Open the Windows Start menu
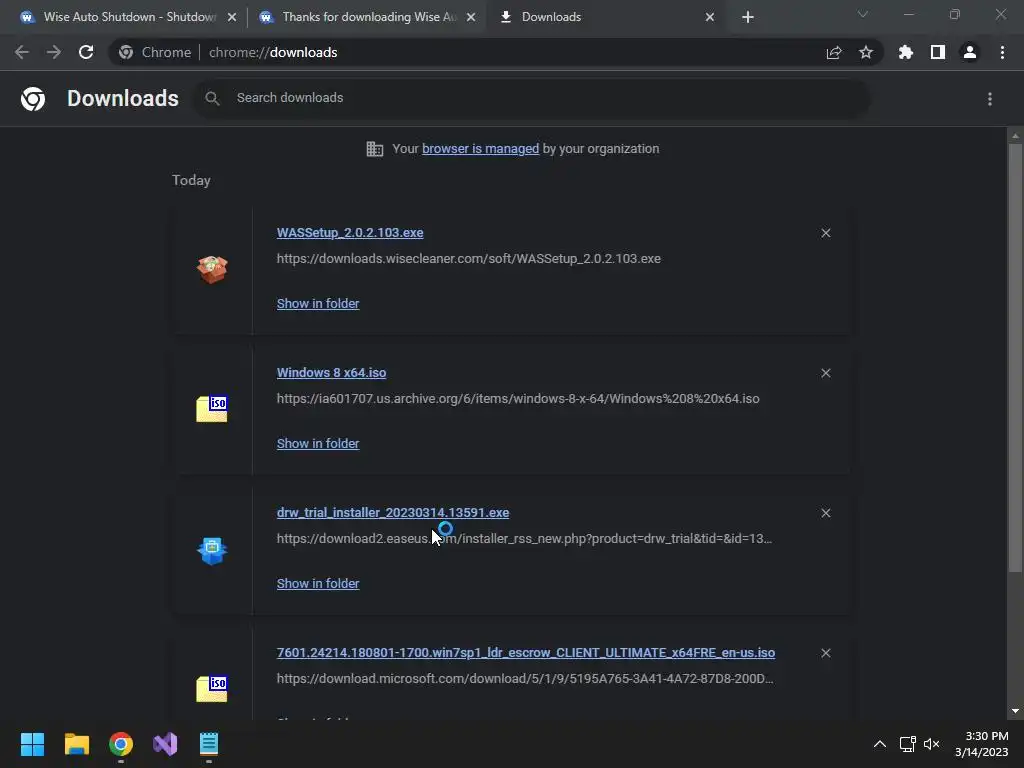1024x768 pixels. point(32,744)
